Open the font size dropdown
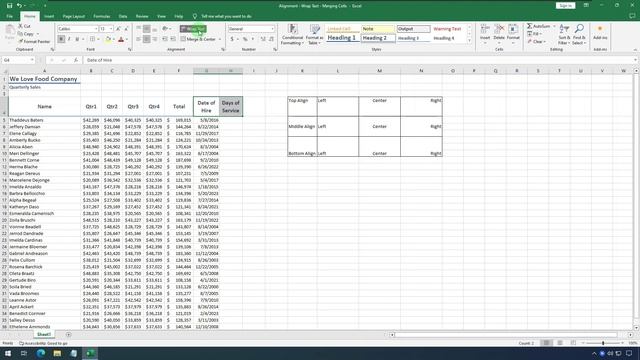 [x=111, y=29]
